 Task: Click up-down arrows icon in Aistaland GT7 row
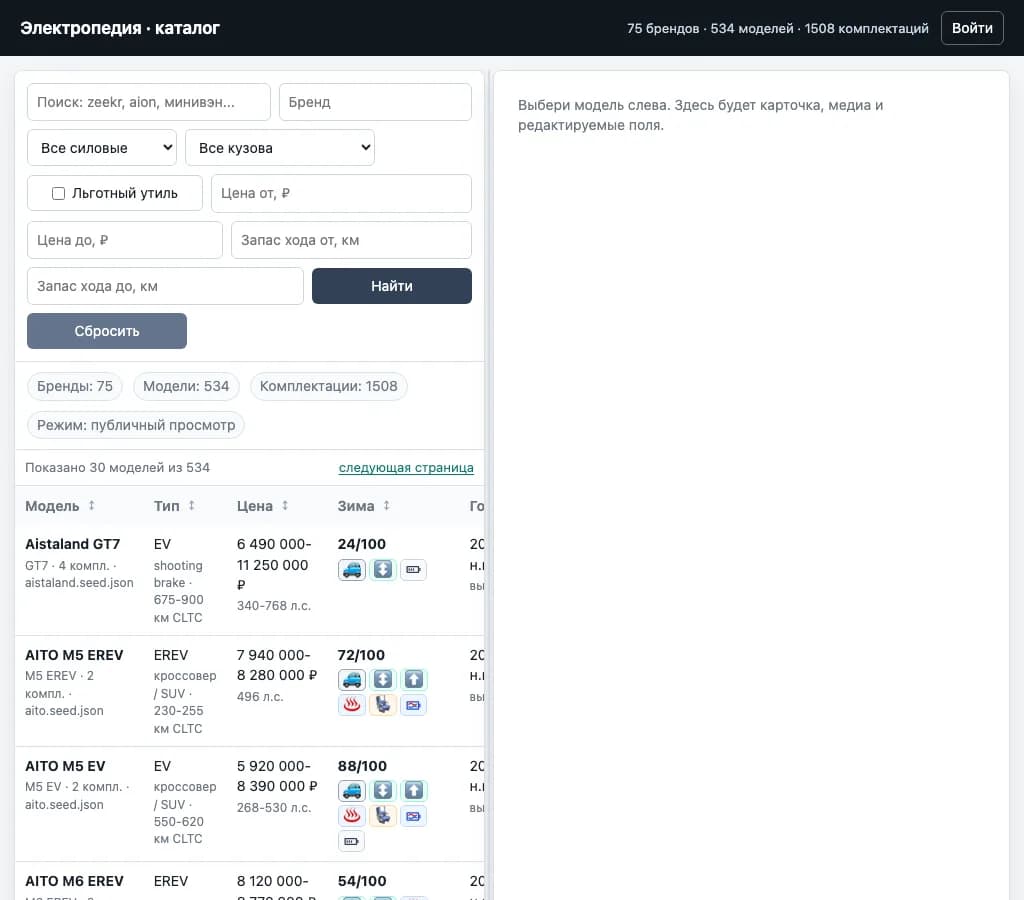click(x=383, y=570)
